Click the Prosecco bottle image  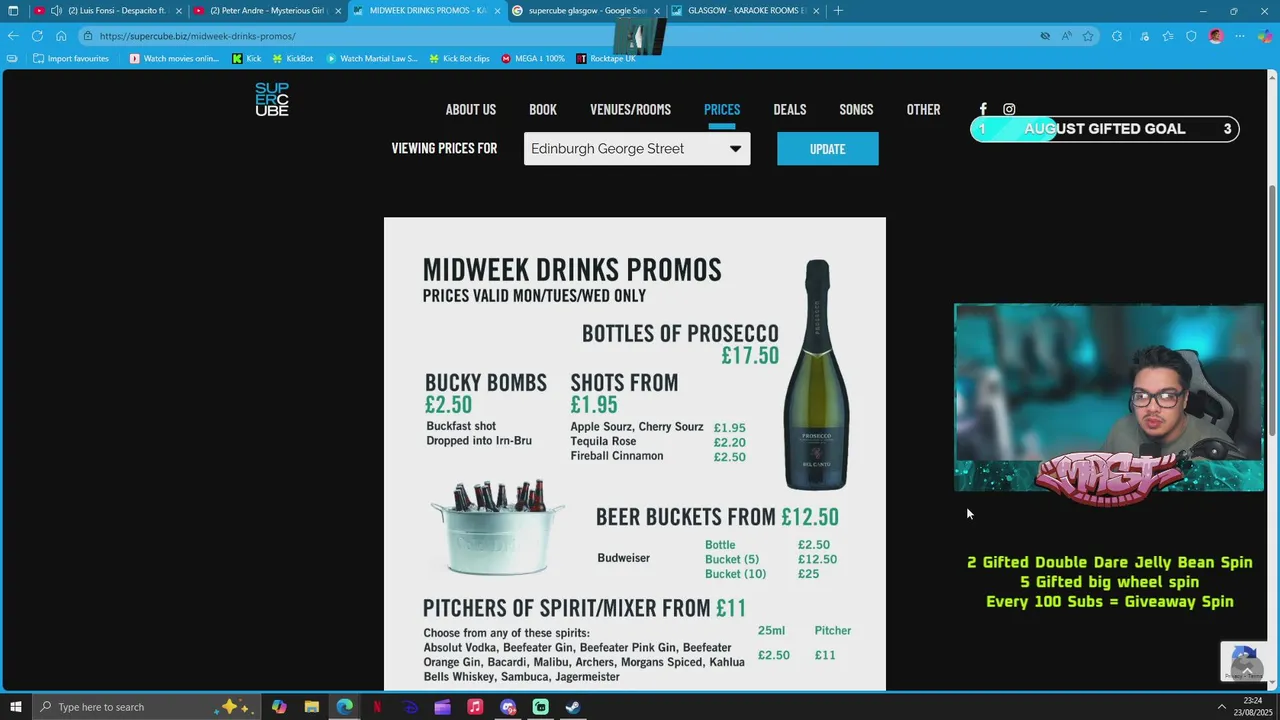point(817,375)
